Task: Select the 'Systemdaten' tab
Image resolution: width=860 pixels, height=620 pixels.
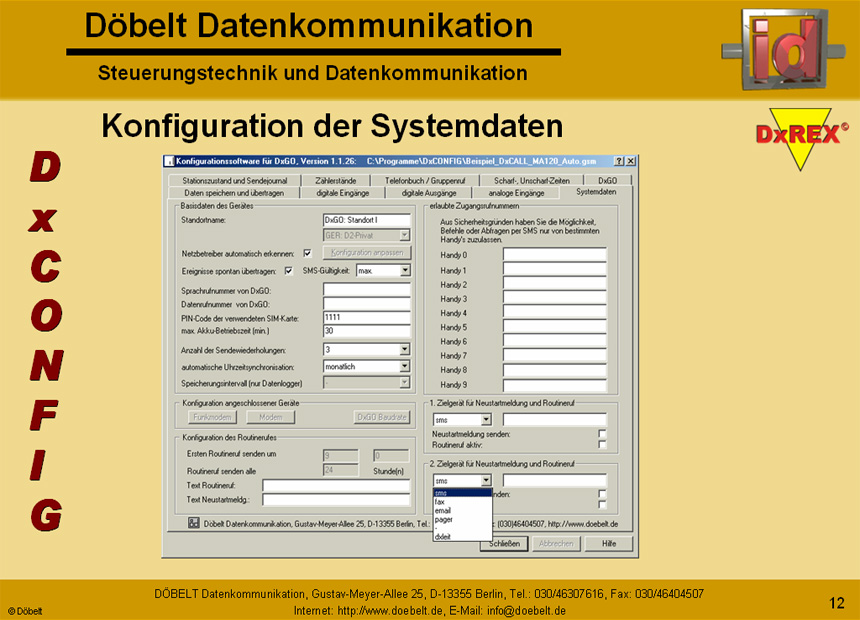Action: [x=596, y=192]
